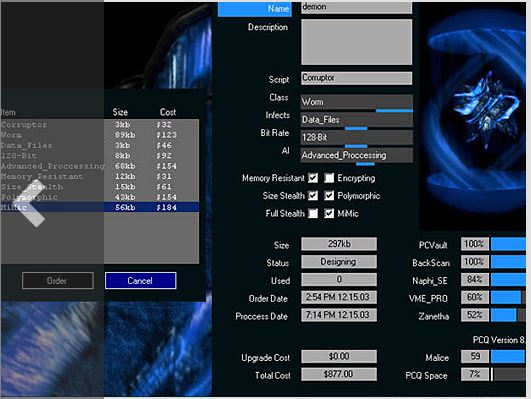
Task: Click the Malice value 59
Action: tap(475, 357)
